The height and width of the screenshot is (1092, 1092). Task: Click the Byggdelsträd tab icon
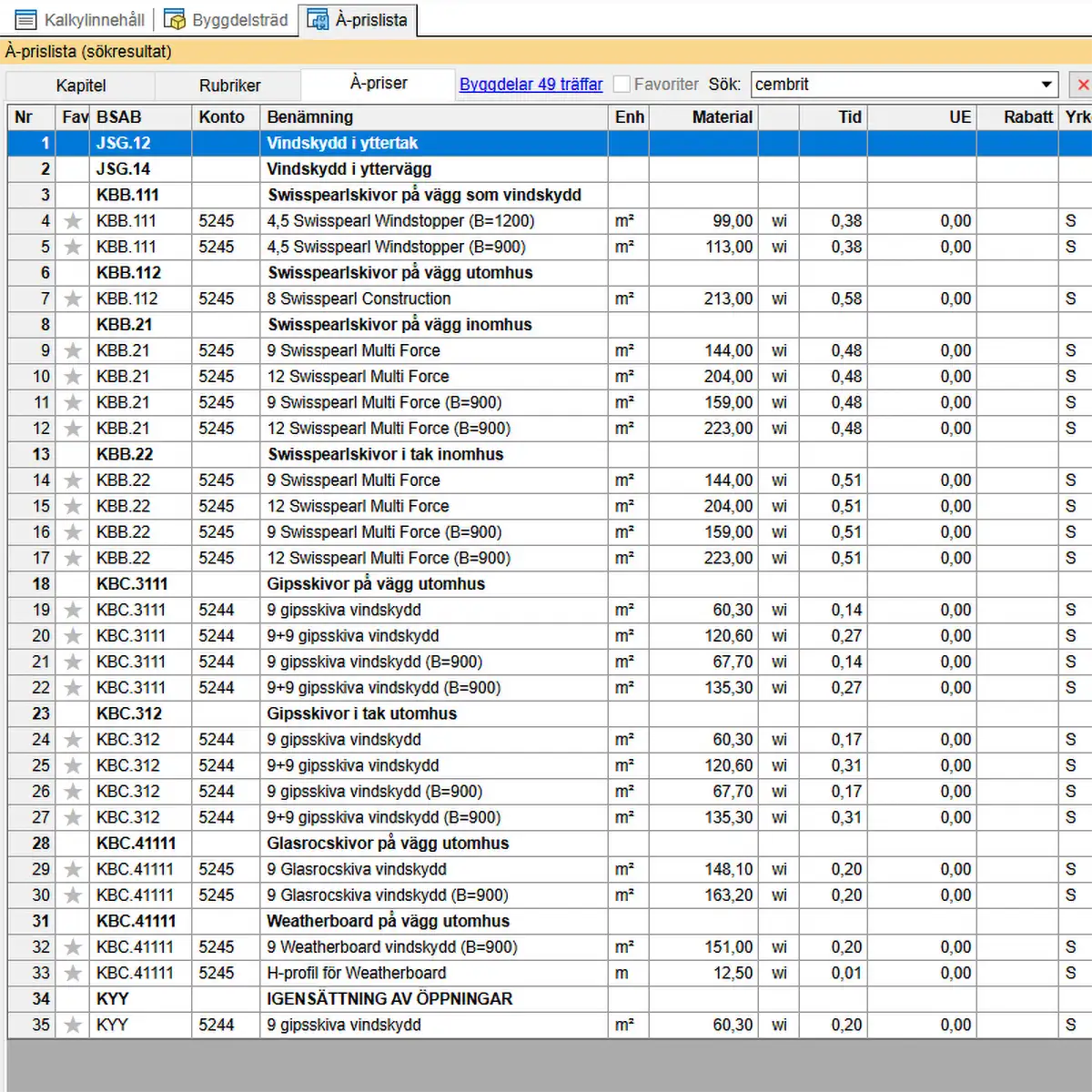point(175,20)
